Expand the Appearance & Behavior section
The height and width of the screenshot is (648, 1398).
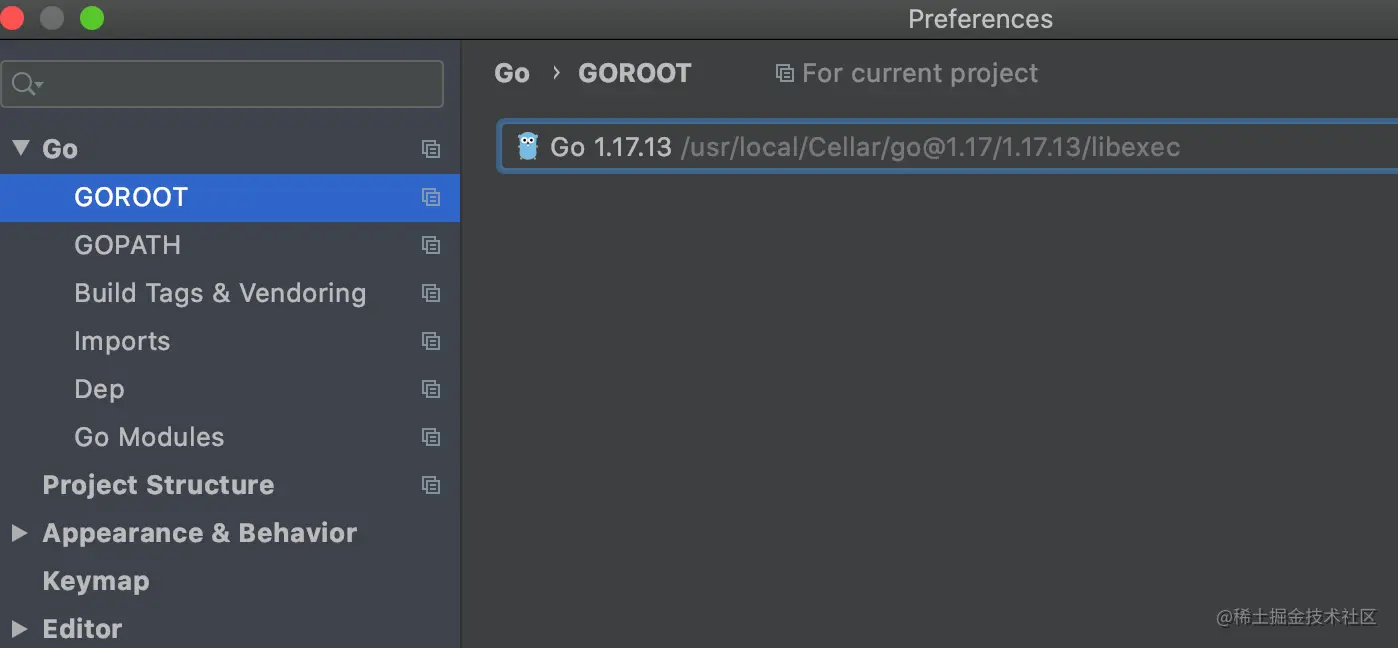[x=19, y=533]
